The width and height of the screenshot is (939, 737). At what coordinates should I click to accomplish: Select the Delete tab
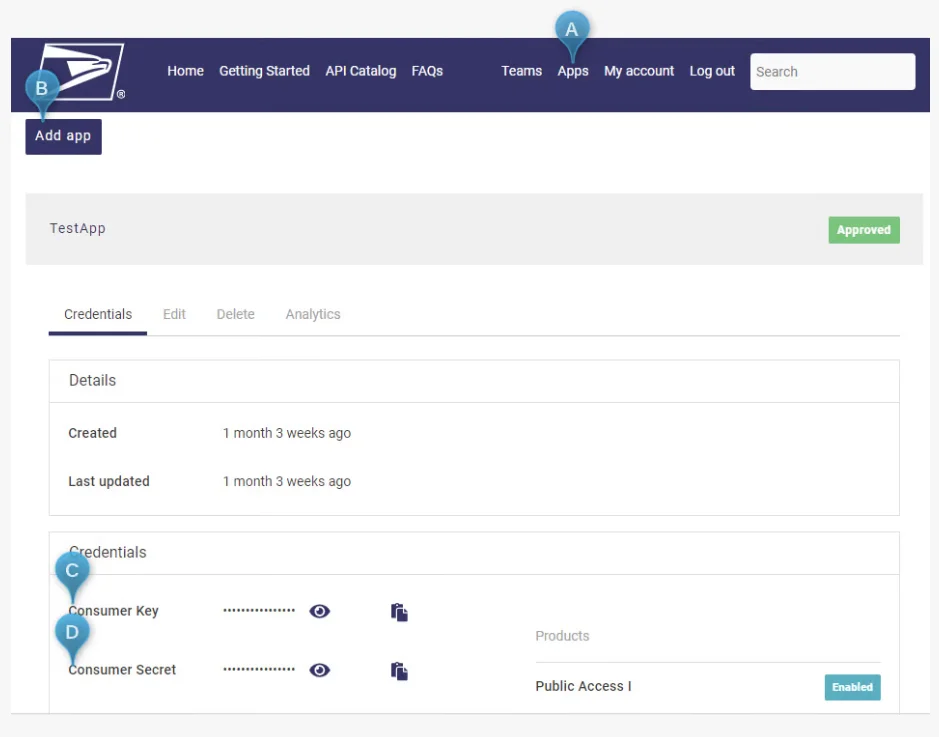click(x=235, y=313)
